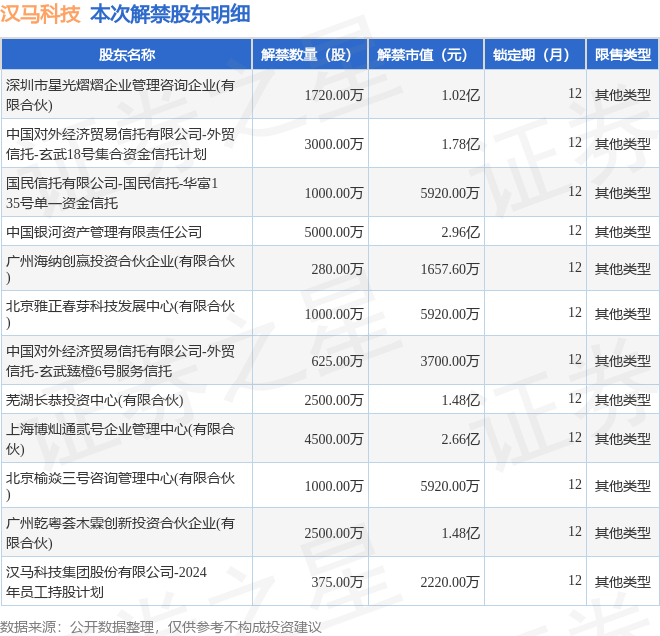Image resolution: width=660 pixels, height=636 pixels.
Task: Click 其他类型 in 中国银河资产 row
Action: point(623,232)
